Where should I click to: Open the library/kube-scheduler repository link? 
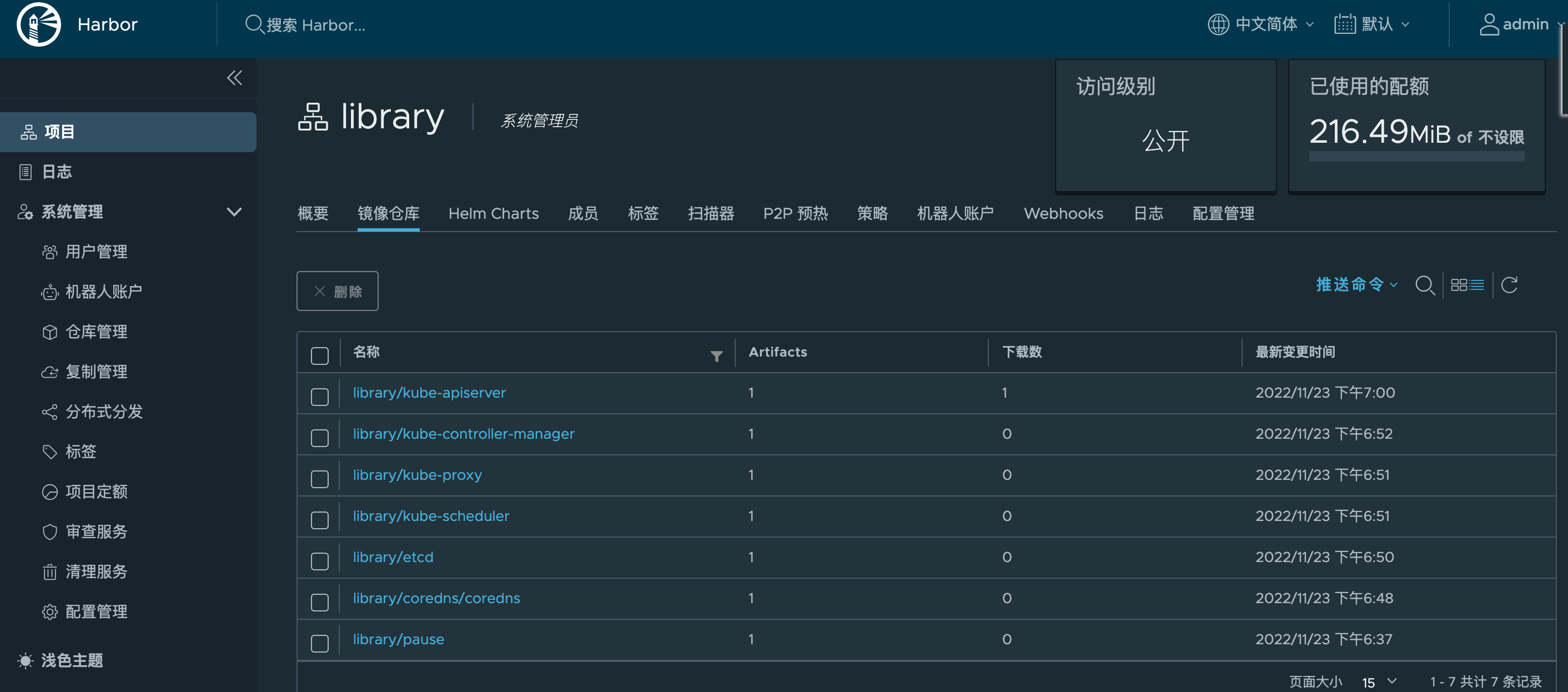[x=431, y=516]
